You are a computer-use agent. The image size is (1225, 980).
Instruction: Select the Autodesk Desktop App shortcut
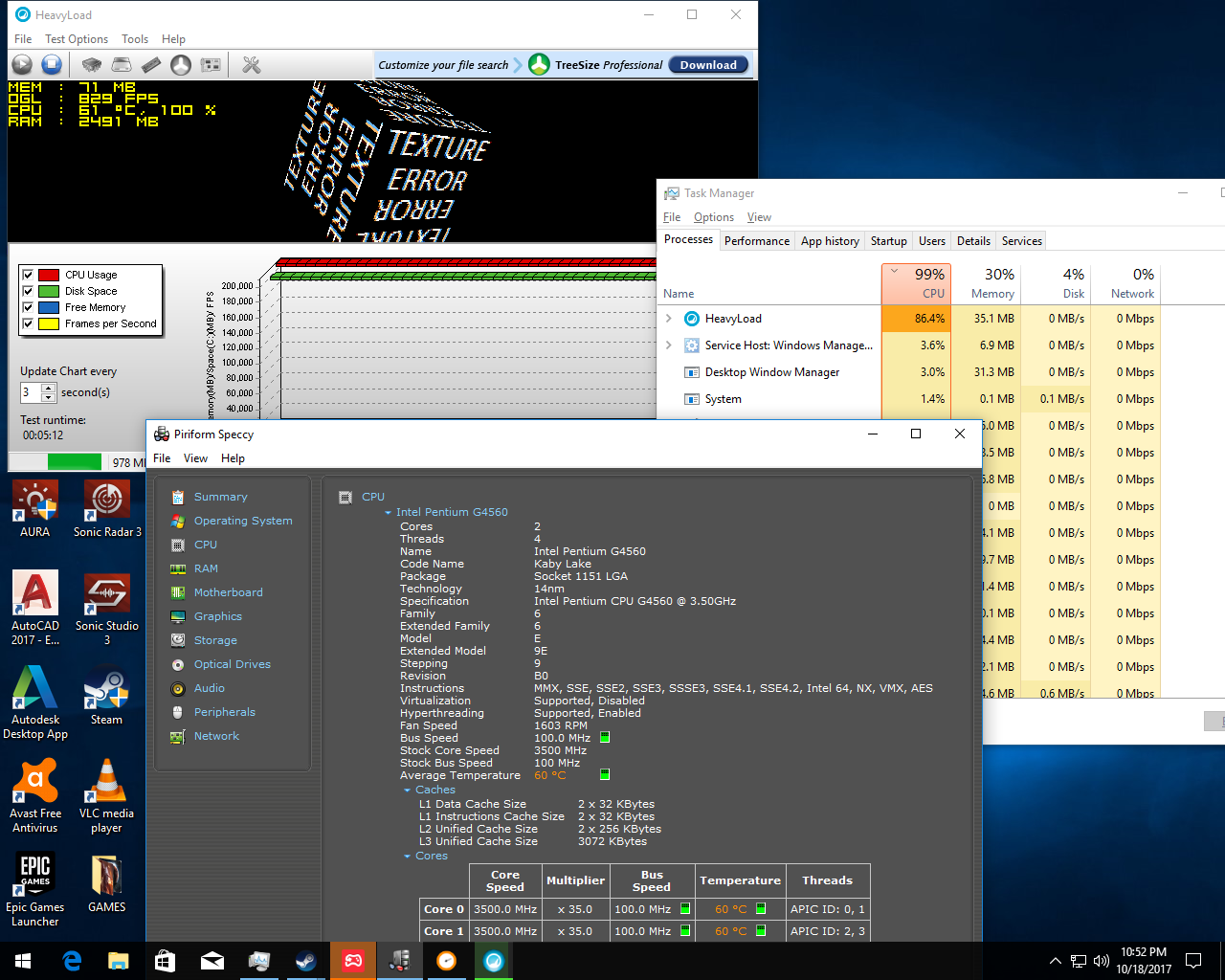click(x=35, y=703)
